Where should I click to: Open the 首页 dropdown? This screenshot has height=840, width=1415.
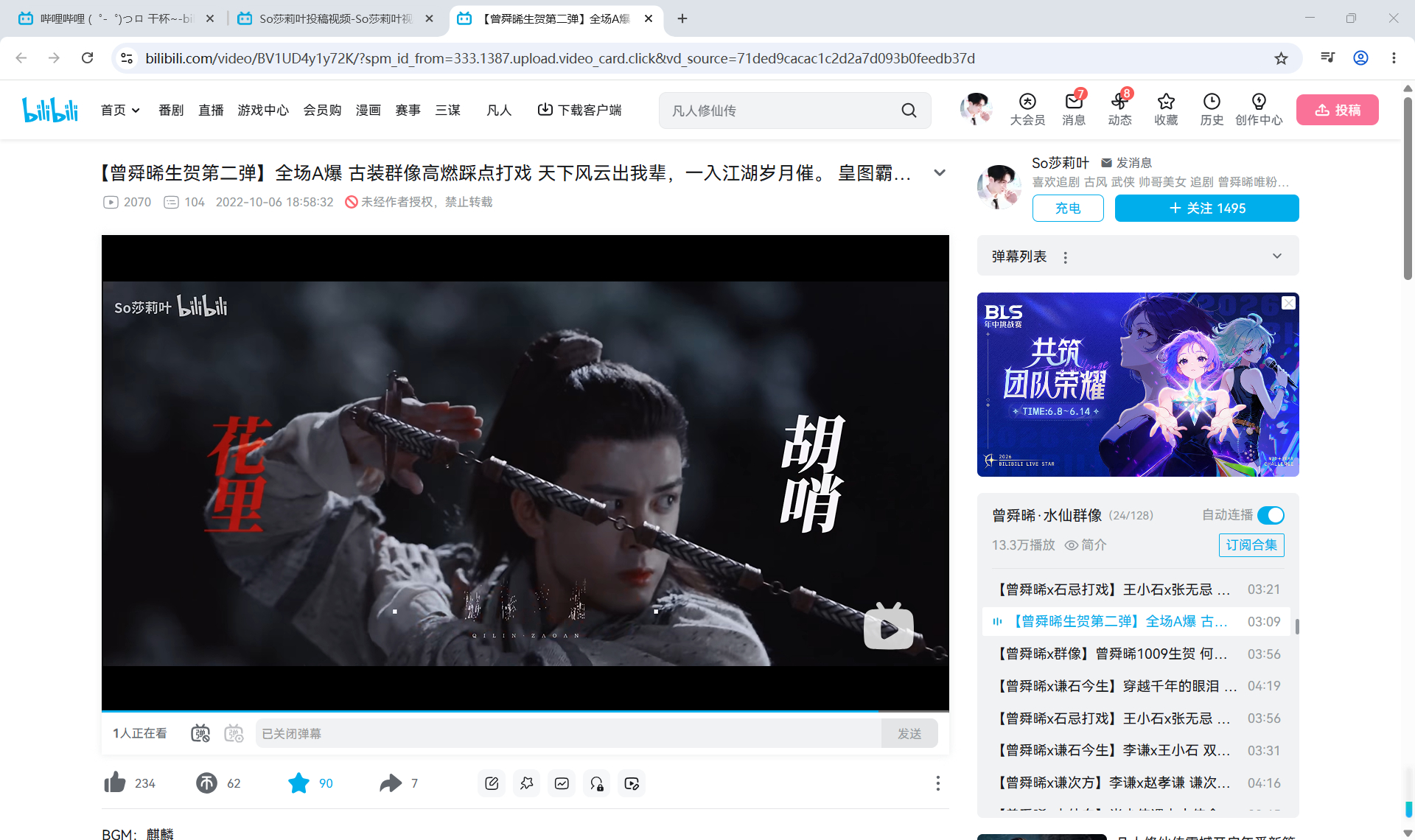tap(120, 110)
